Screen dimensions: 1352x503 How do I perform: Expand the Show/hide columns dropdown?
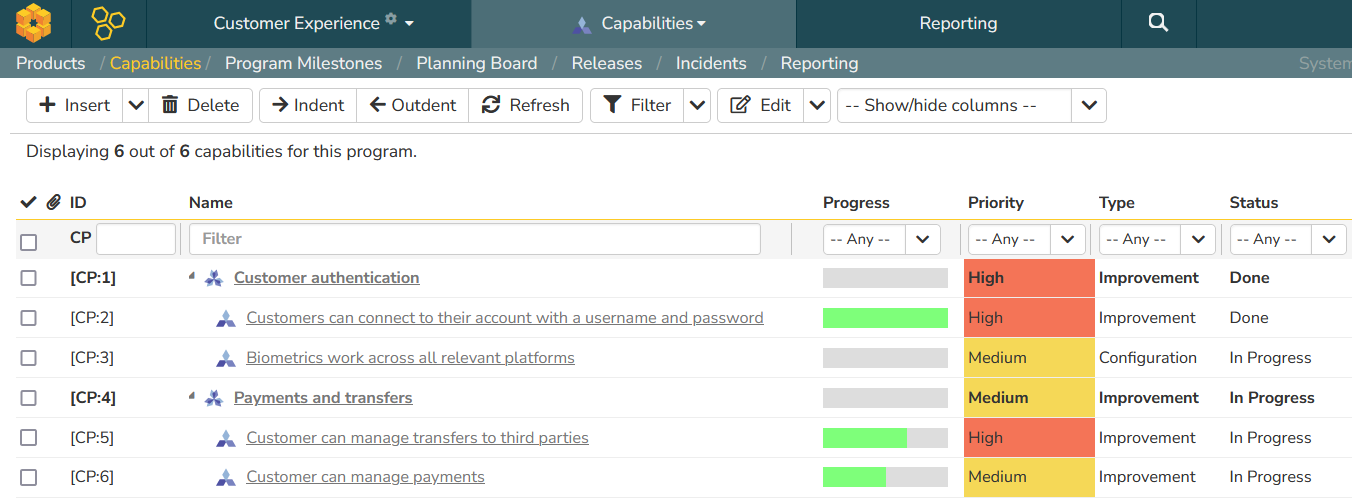click(x=1089, y=105)
